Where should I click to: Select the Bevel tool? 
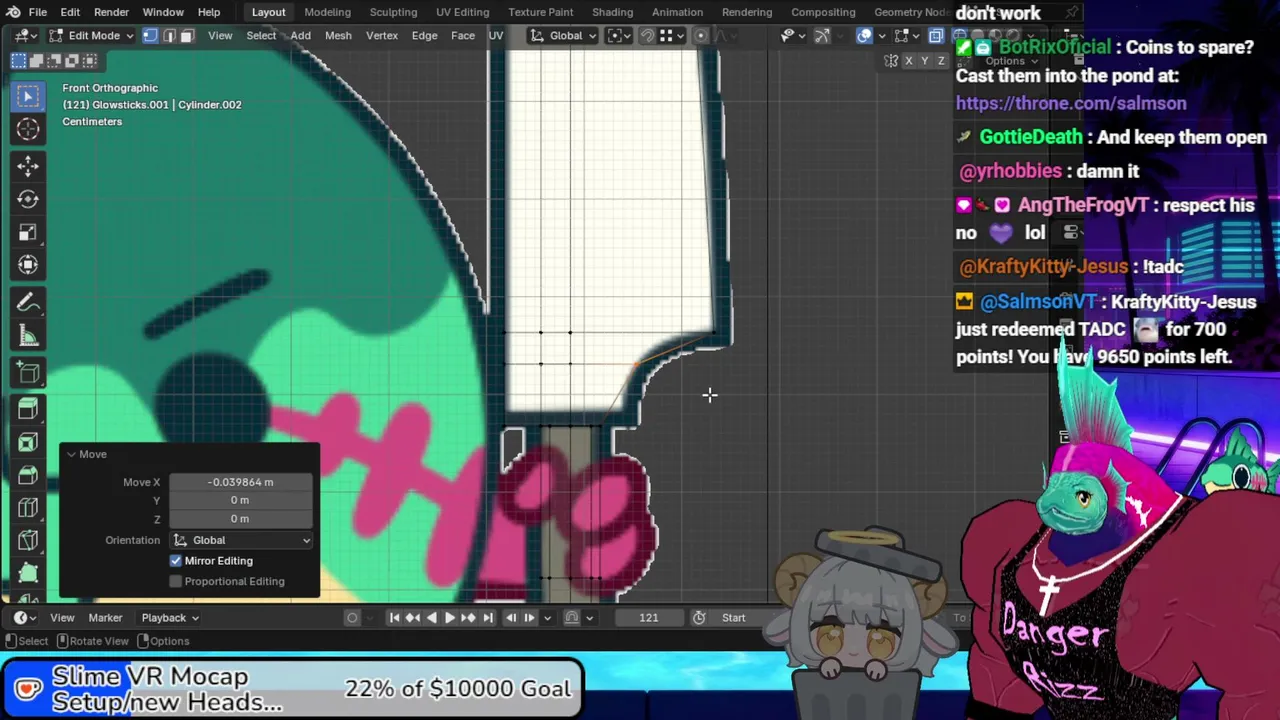[x=28, y=475]
